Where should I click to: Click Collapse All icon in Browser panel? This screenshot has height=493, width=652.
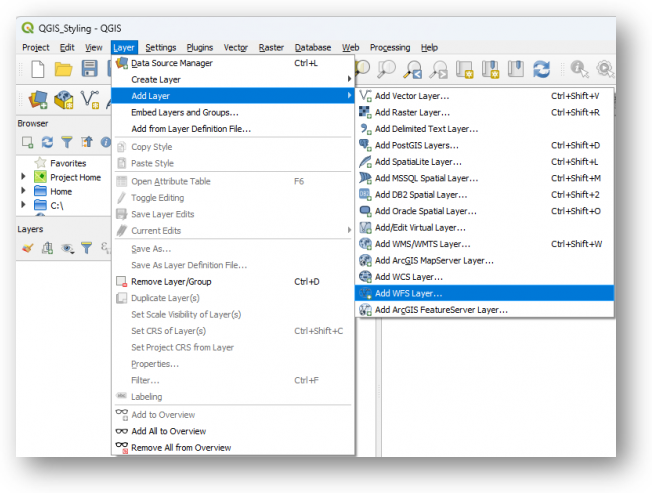(86, 142)
